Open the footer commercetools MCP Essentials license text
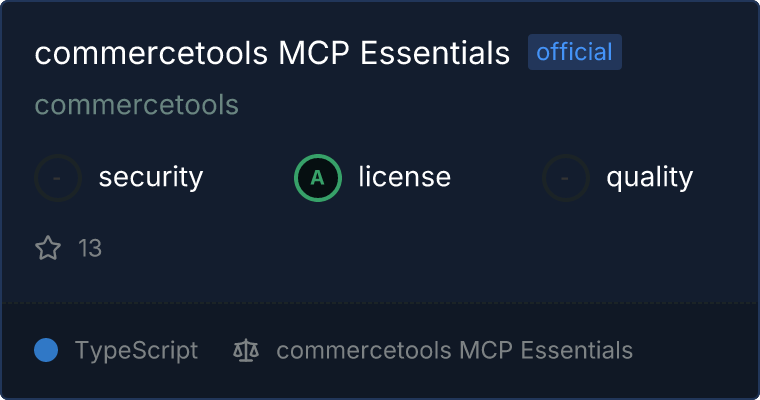 click(x=454, y=350)
